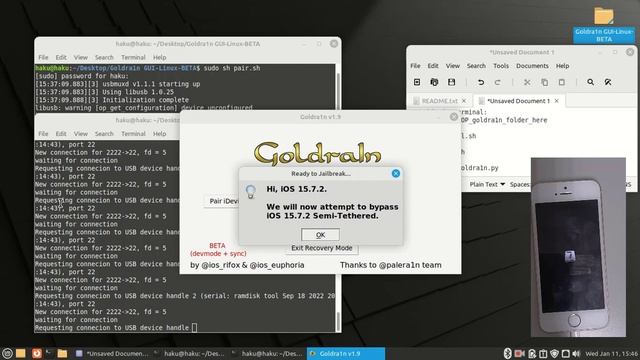The height and width of the screenshot is (360, 640).
Task: Click the Exit Recovery Mode button
Action: (322, 248)
